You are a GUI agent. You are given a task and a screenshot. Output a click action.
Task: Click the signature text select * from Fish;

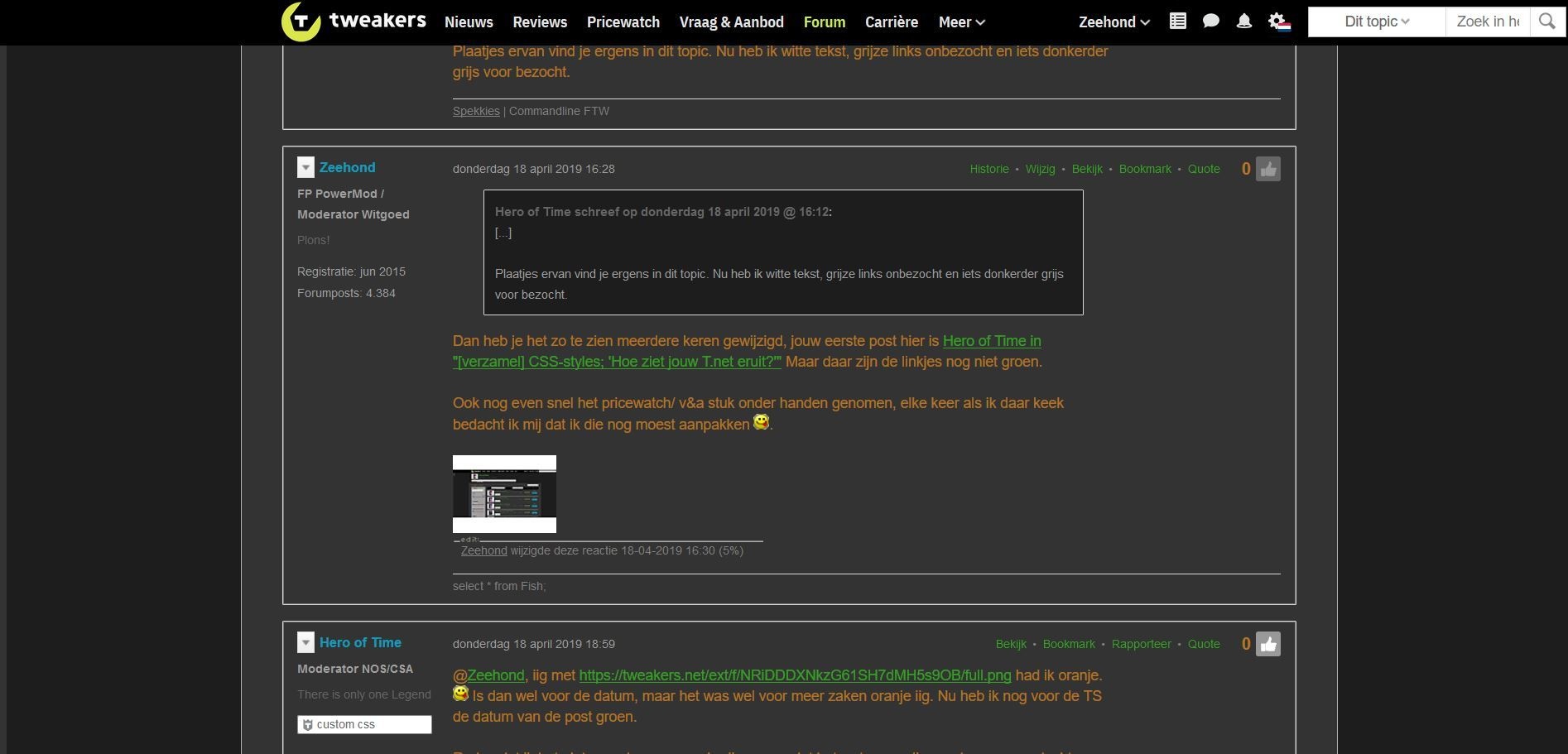[499, 586]
